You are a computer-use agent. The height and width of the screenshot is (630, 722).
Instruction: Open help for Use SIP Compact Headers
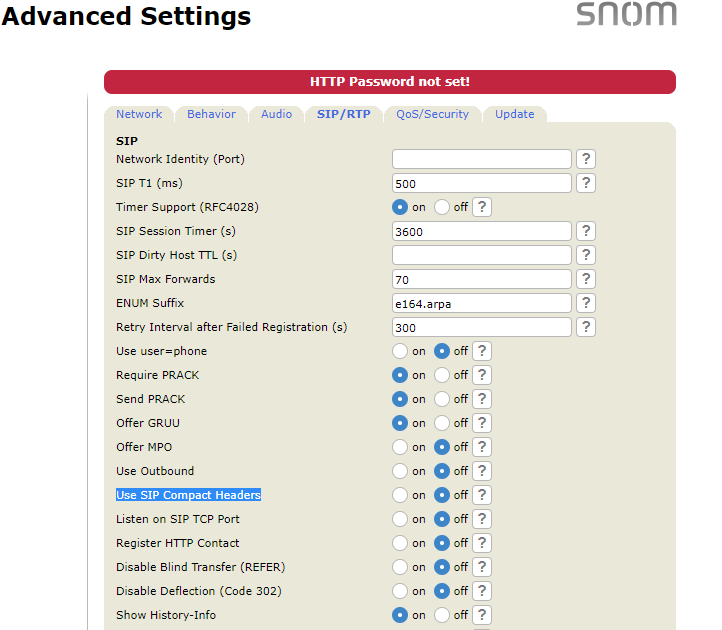click(482, 495)
